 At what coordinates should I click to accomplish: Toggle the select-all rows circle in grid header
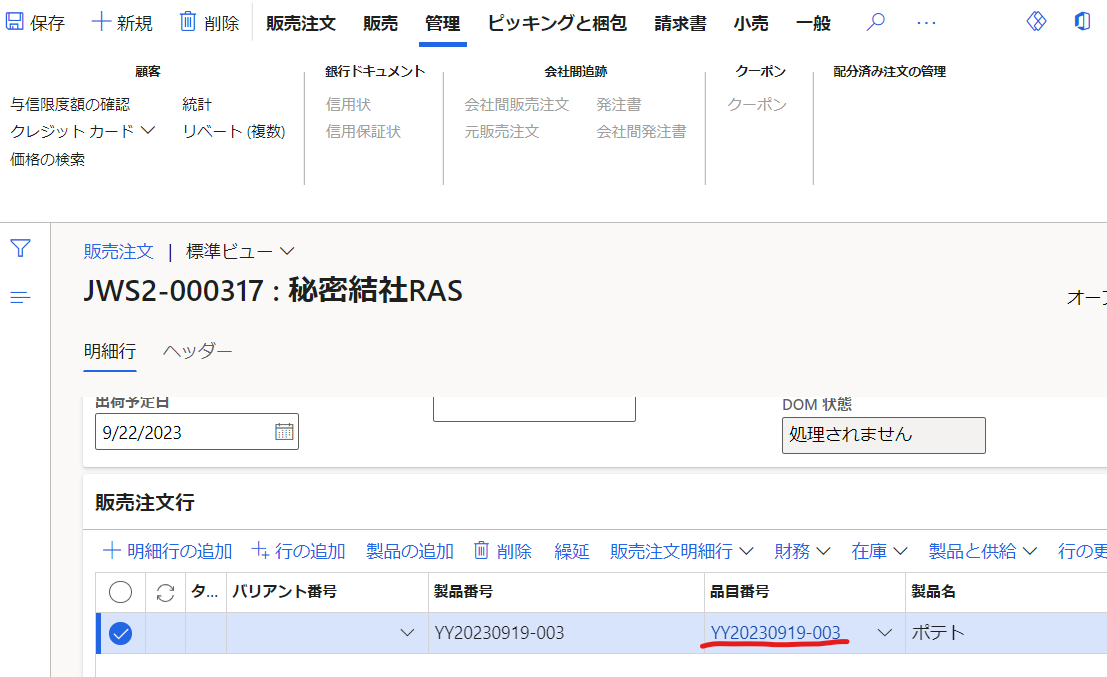(121, 592)
